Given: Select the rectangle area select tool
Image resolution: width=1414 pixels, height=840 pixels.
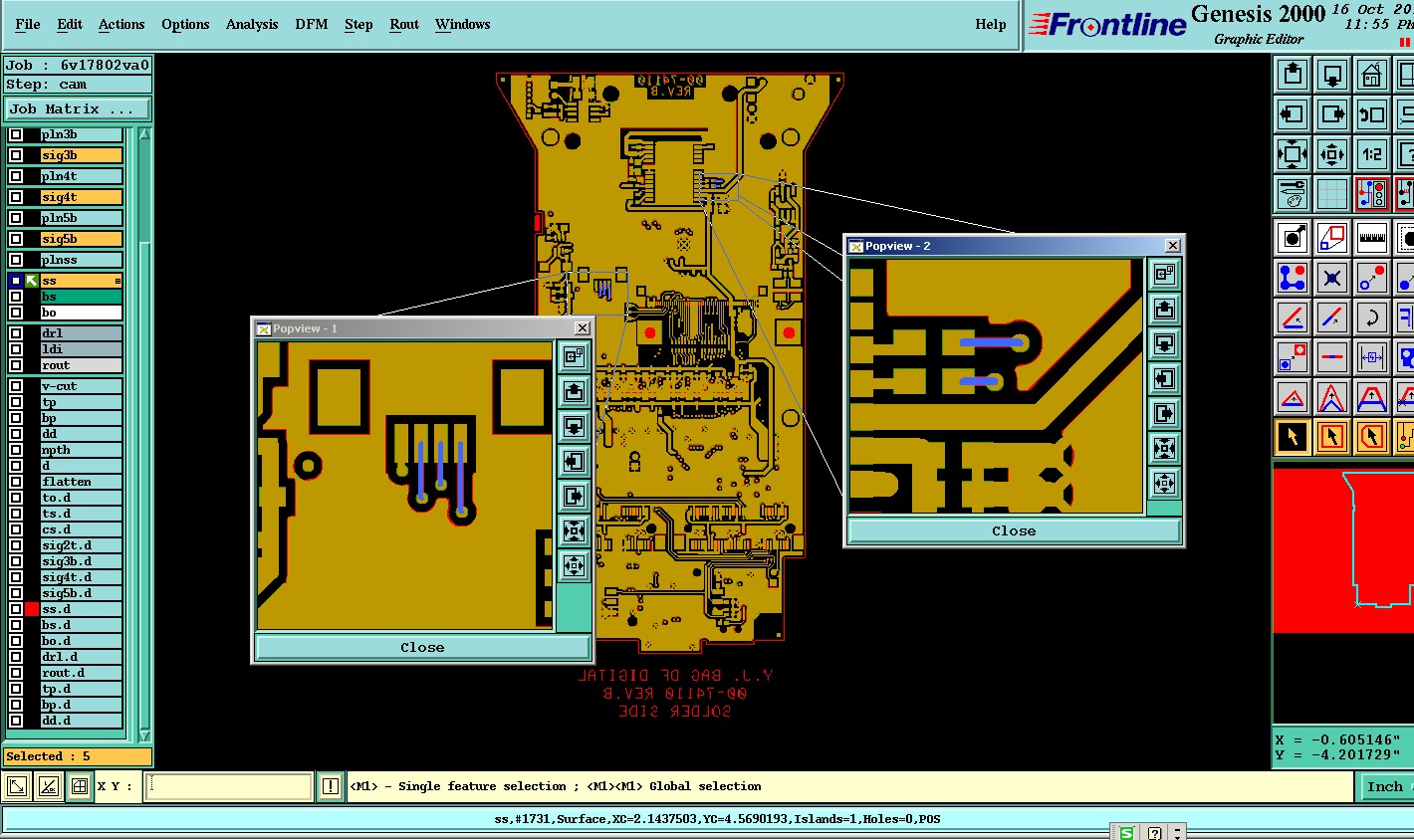Looking at the screenshot, I should click(x=1332, y=436).
